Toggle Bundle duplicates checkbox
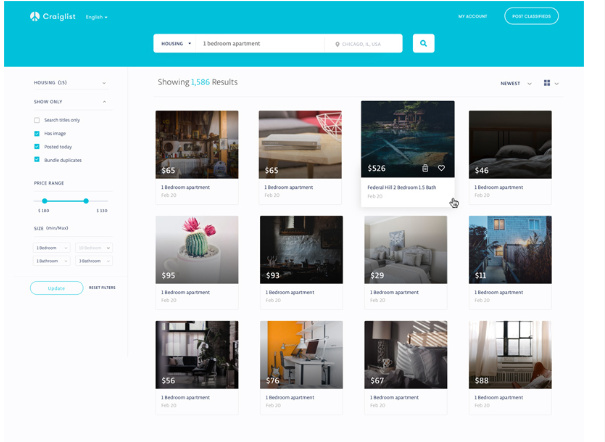605x442 pixels. pos(37,159)
